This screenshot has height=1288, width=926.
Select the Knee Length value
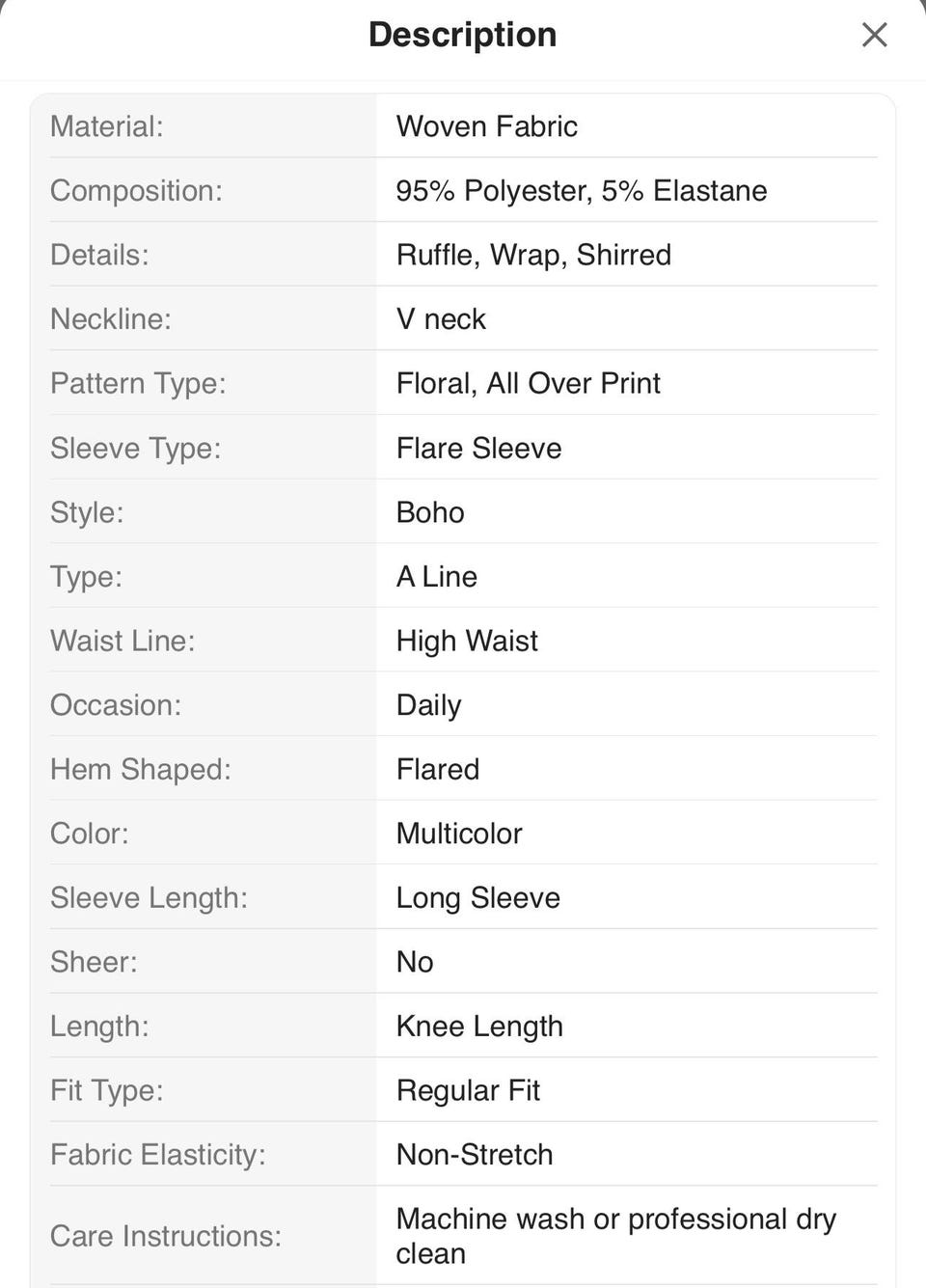[479, 1027]
